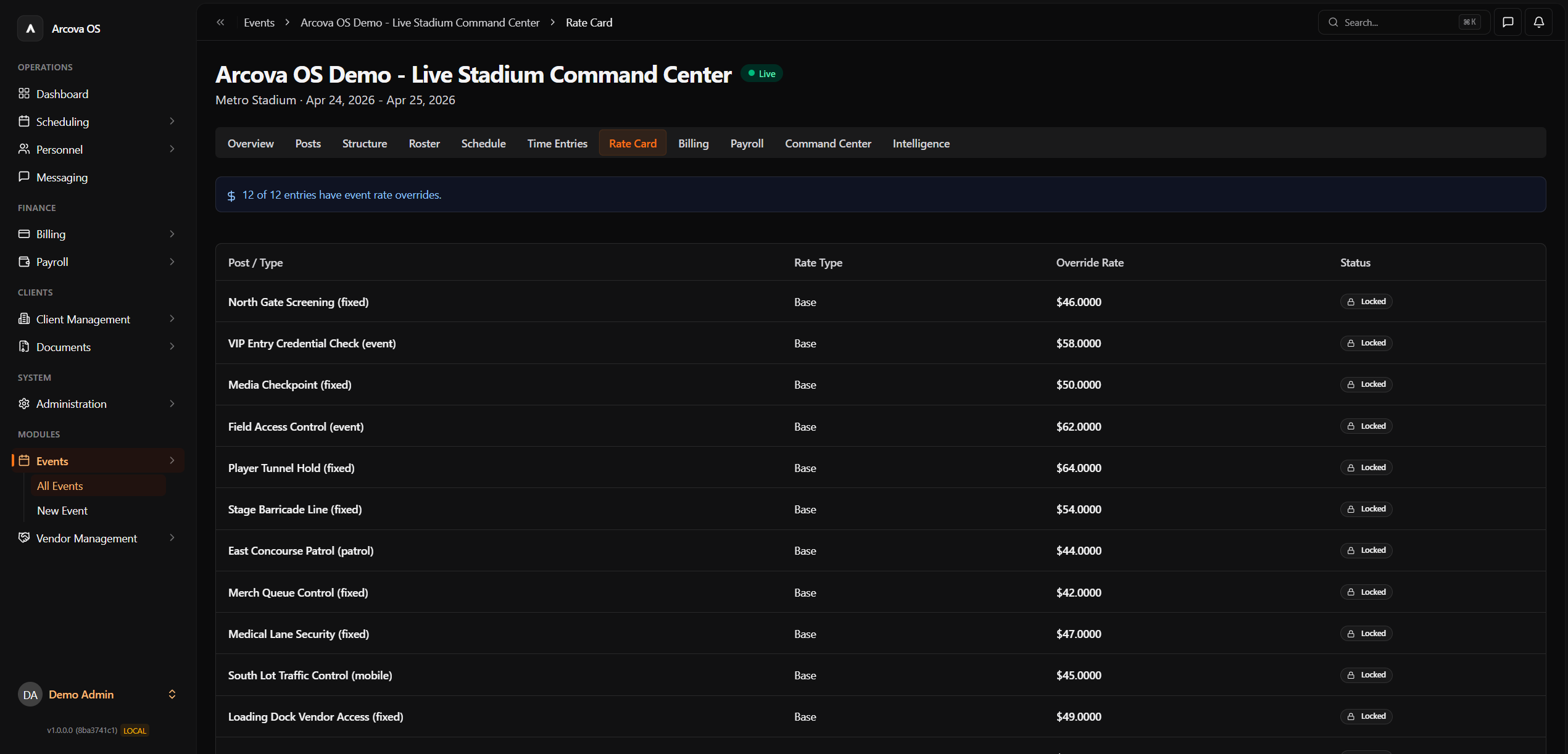1568x754 pixels.
Task: Click the DA user avatar
Action: 30,695
